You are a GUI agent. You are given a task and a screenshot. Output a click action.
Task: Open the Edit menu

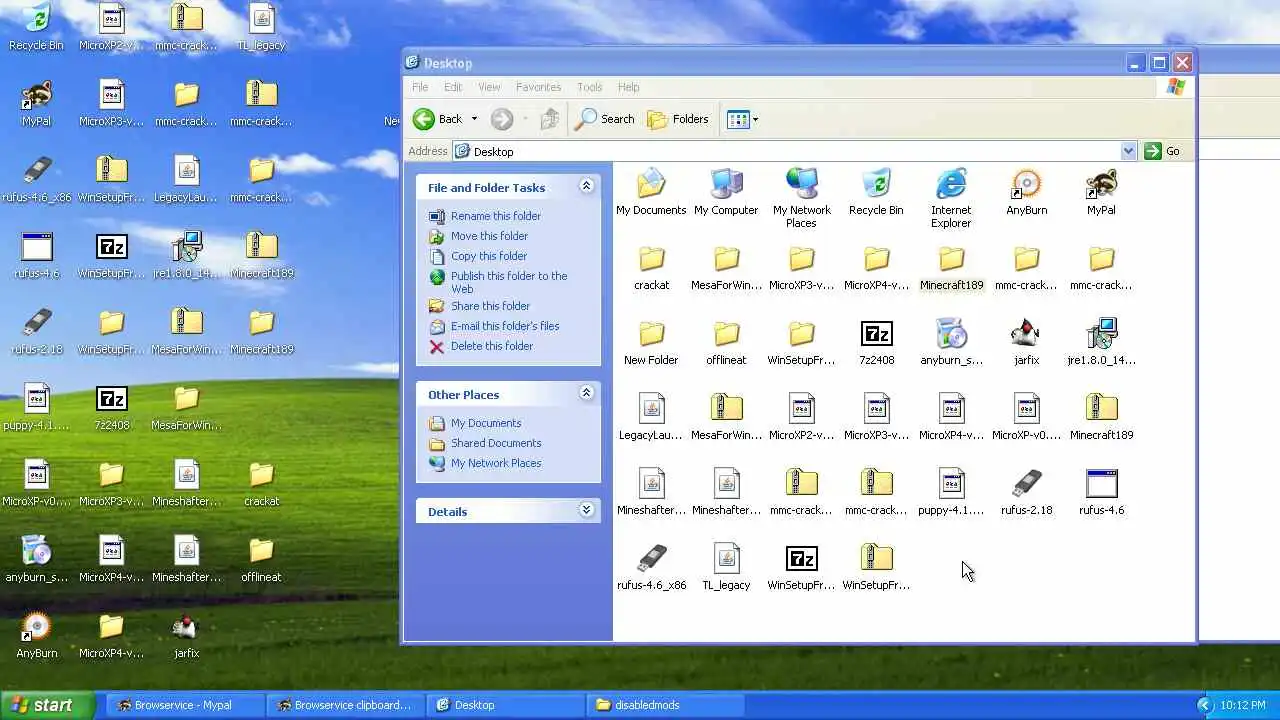pyautogui.click(x=453, y=87)
